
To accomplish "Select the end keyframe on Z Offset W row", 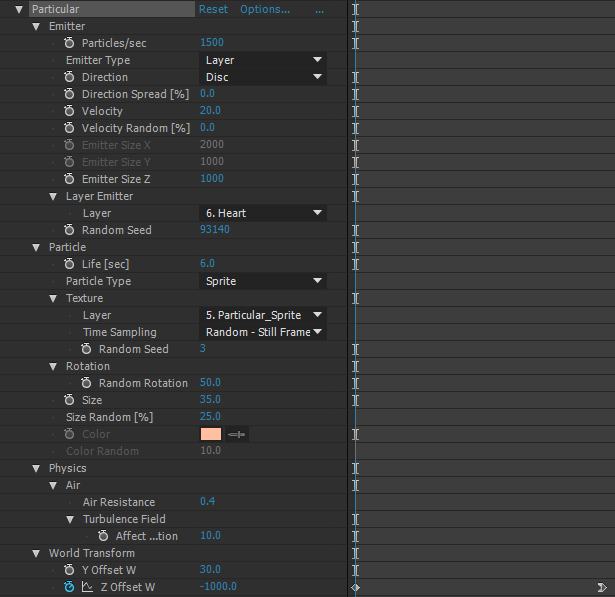I will [602, 587].
